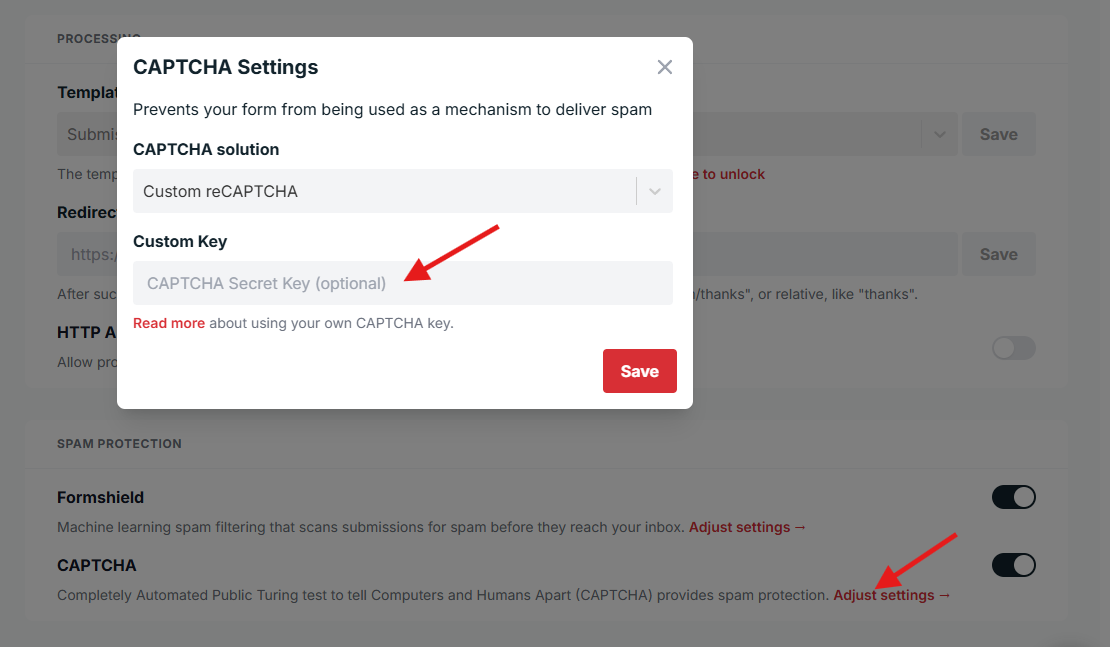
Task: Disable Formshield machine learning spam filtering
Action: coord(1013,497)
